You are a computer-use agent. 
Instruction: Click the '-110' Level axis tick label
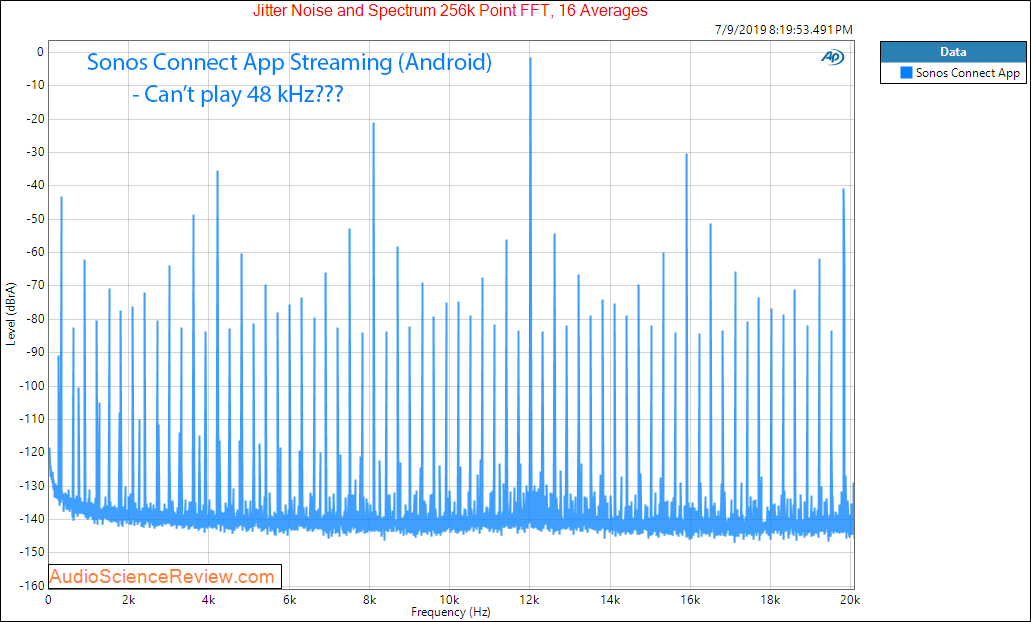click(x=31, y=419)
